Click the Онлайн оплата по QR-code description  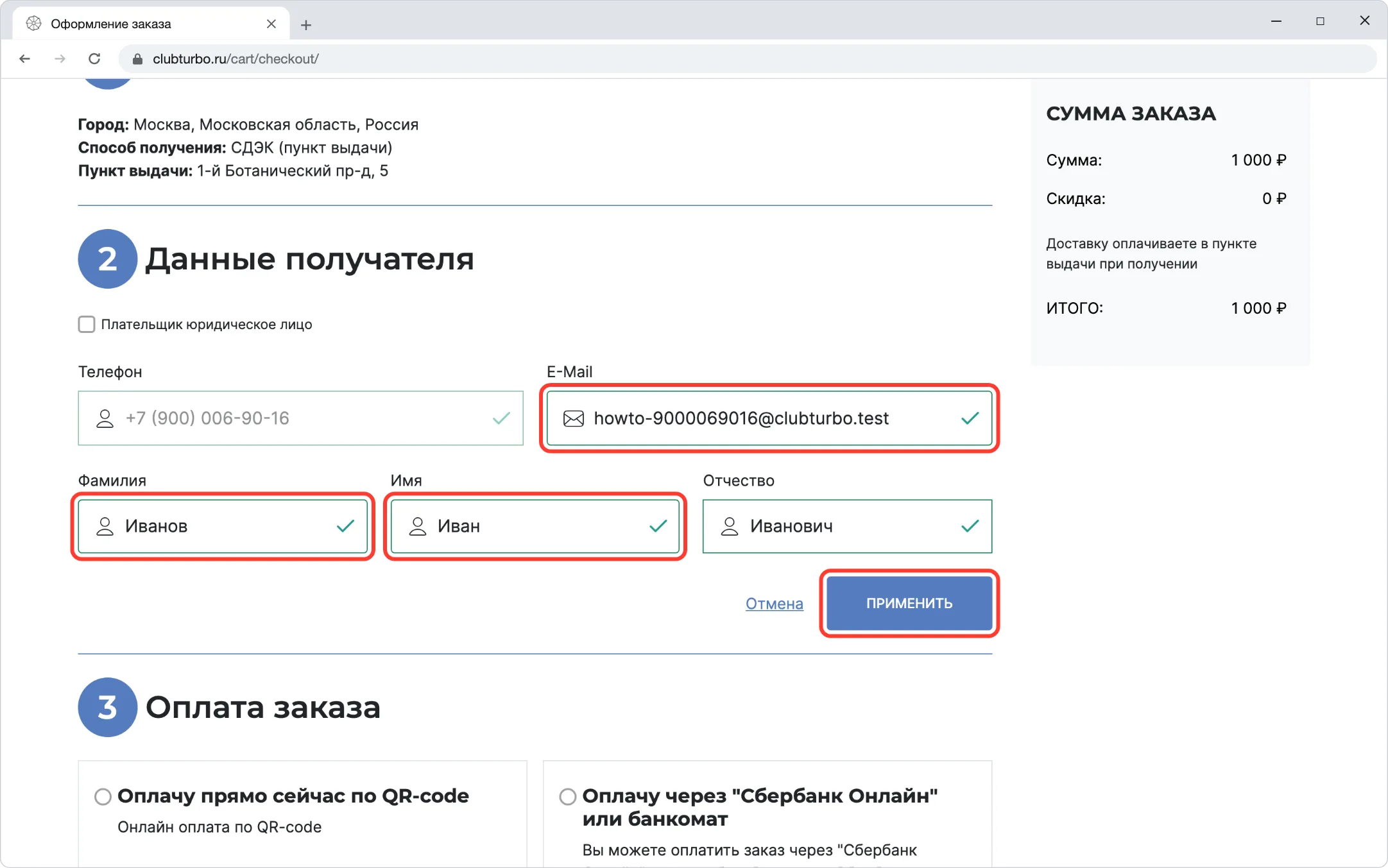click(x=219, y=827)
